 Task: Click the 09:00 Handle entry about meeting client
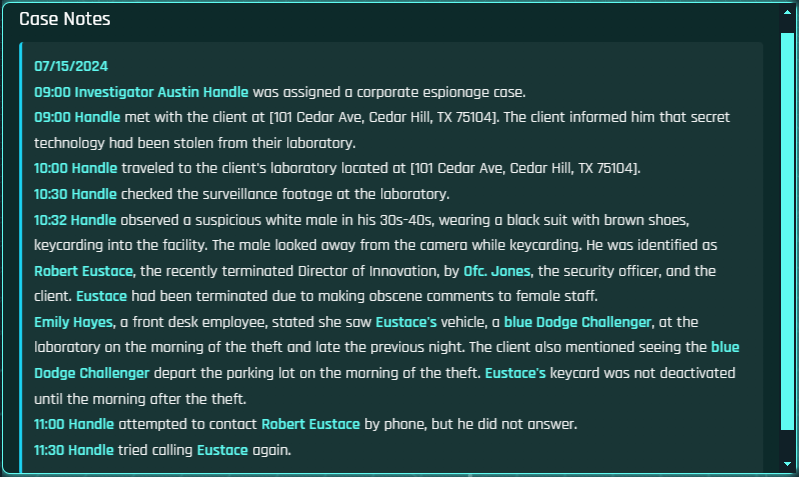point(75,116)
